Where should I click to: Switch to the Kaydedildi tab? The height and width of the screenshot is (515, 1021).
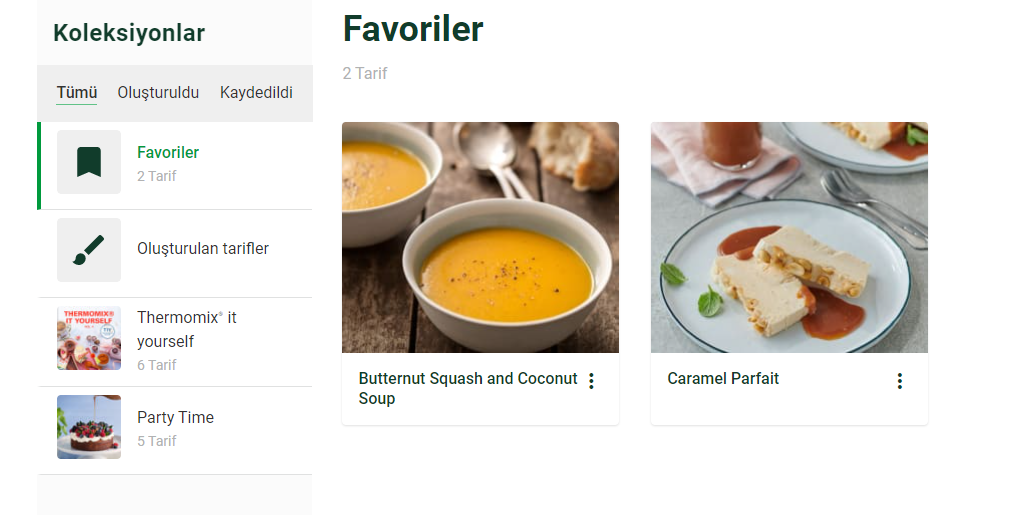point(256,93)
